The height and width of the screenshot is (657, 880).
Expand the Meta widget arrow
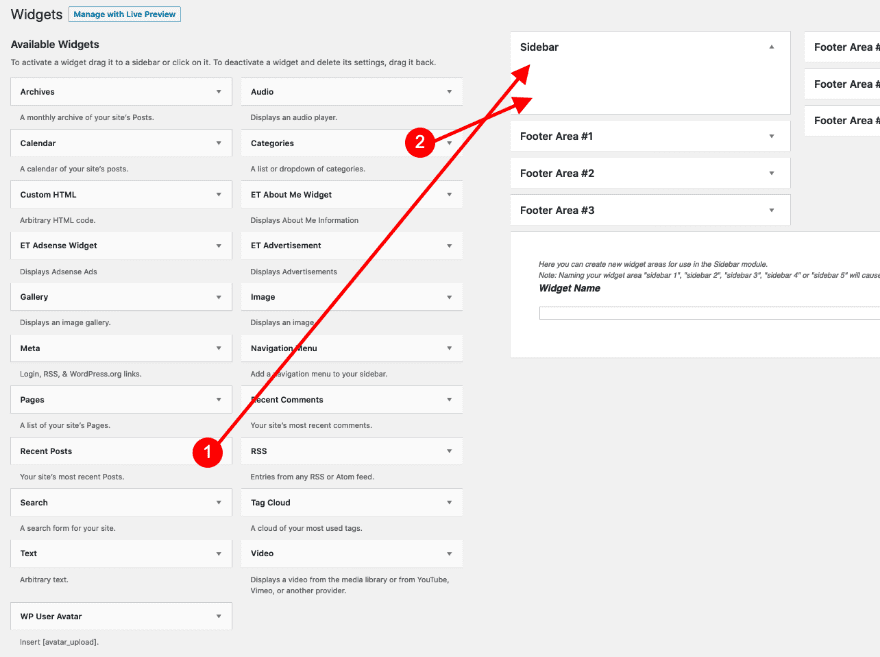218,348
